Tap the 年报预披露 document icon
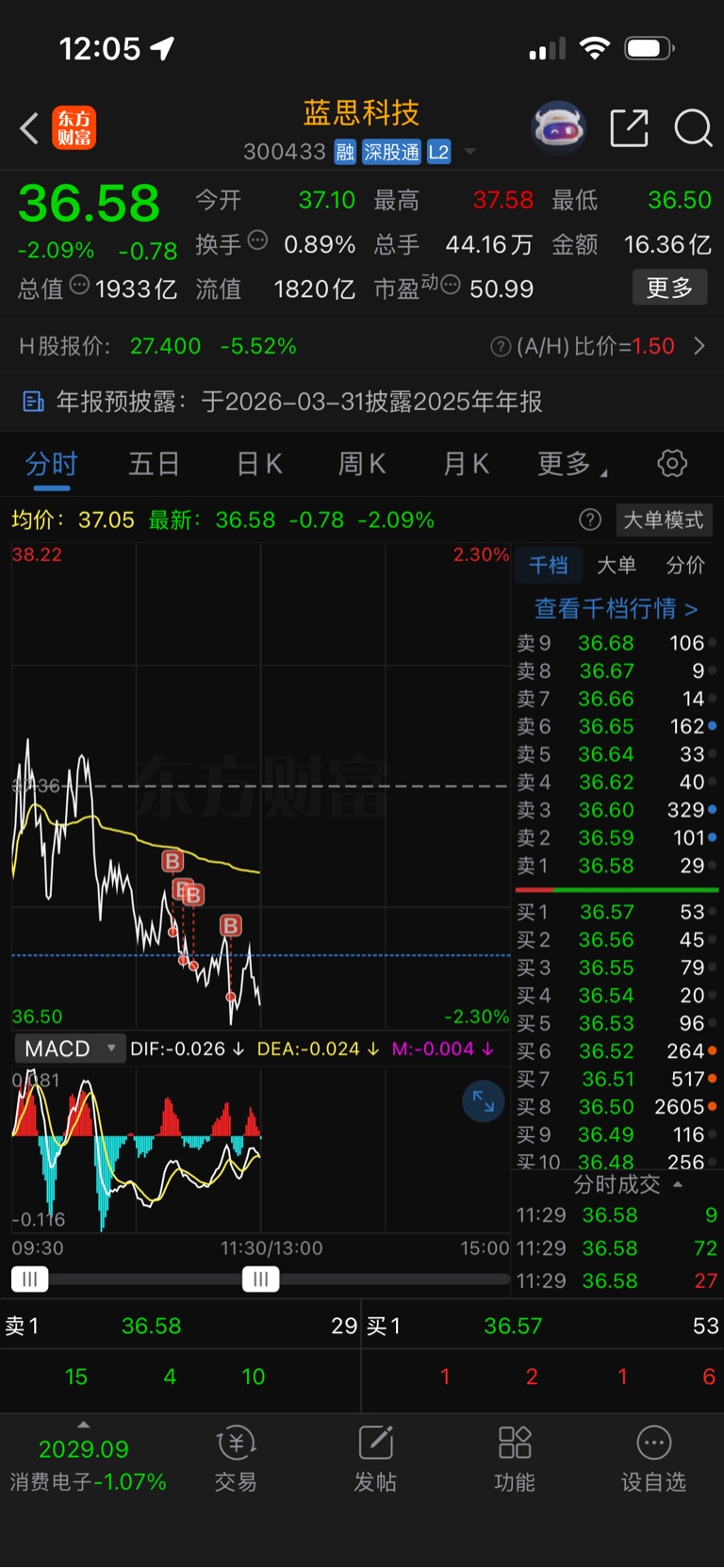This screenshot has height=1568, width=724. pyautogui.click(x=33, y=402)
